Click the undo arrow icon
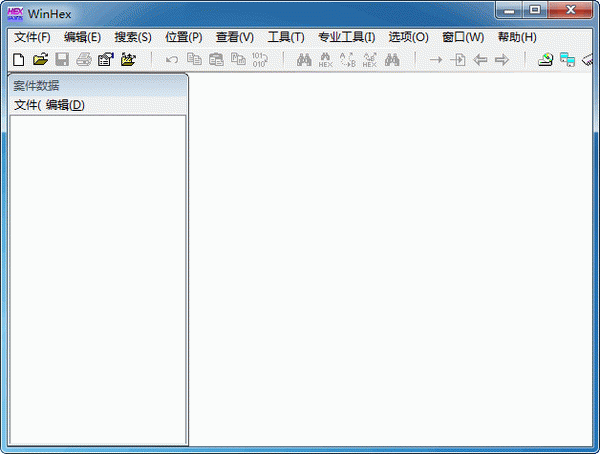Viewport: 600px width, 454px height. tap(172, 60)
